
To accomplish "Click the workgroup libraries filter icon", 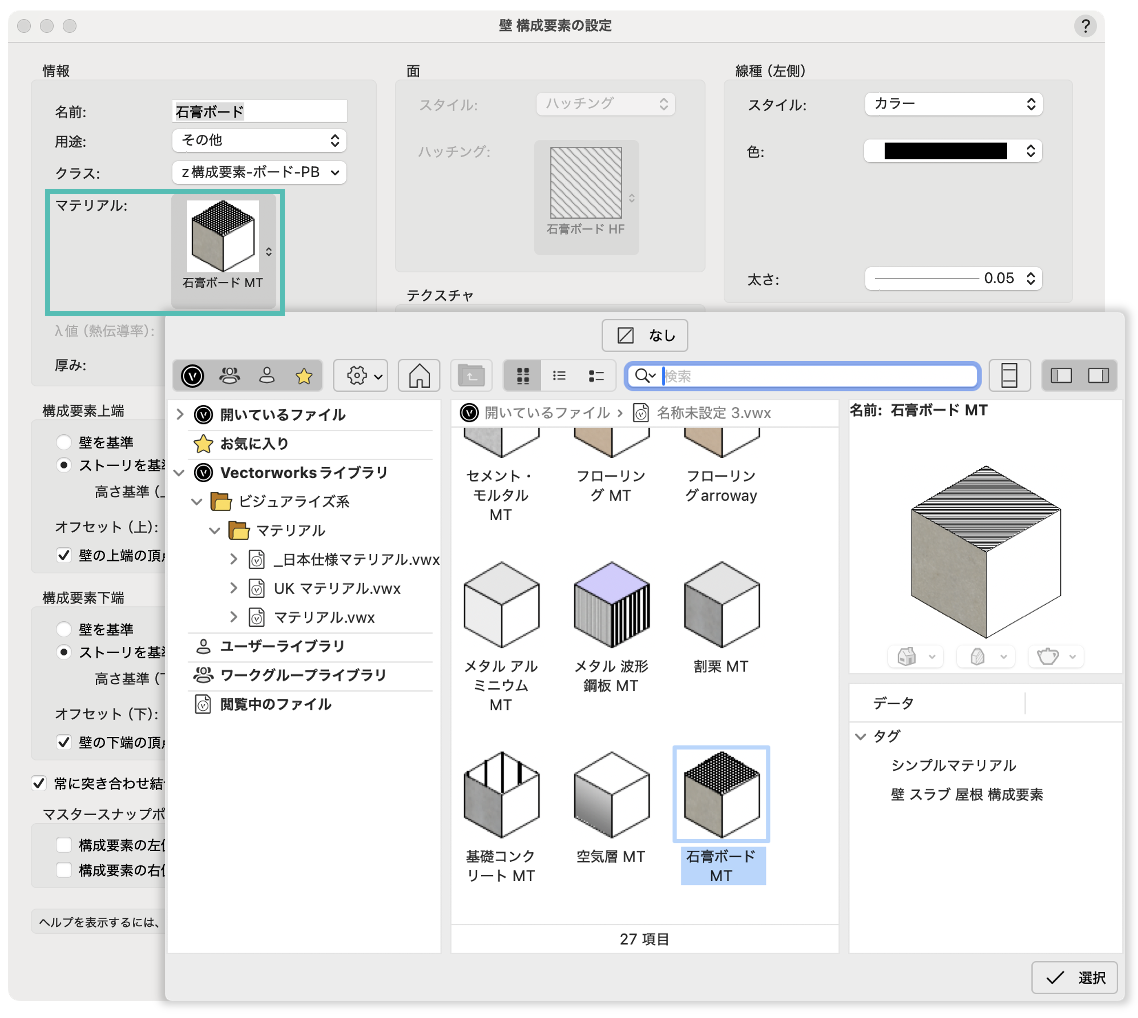I will (230, 376).
